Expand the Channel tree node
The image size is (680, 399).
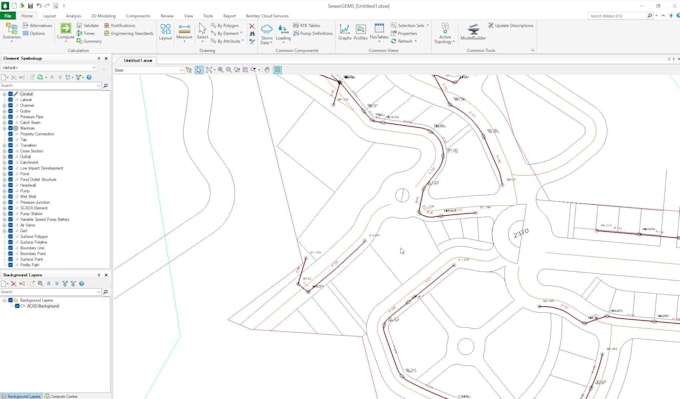4,105
